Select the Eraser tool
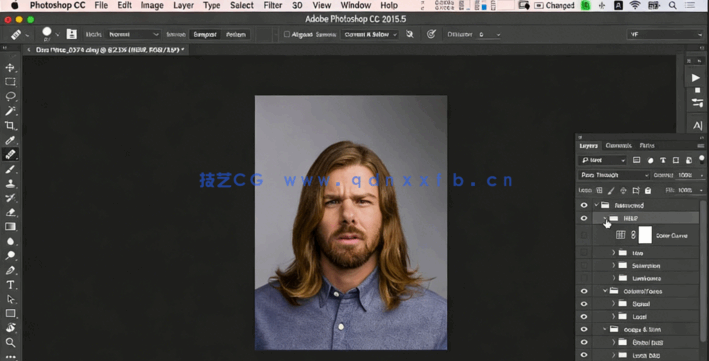This screenshot has height=361, width=709. click(x=10, y=212)
